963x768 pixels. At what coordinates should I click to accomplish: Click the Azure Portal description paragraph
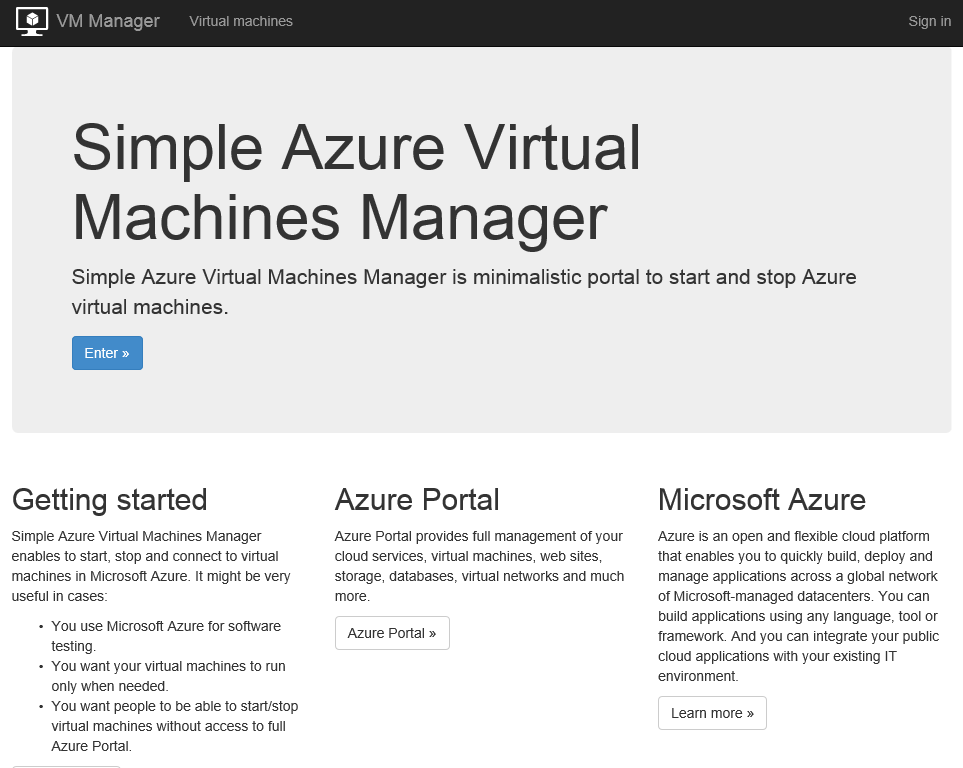click(479, 566)
